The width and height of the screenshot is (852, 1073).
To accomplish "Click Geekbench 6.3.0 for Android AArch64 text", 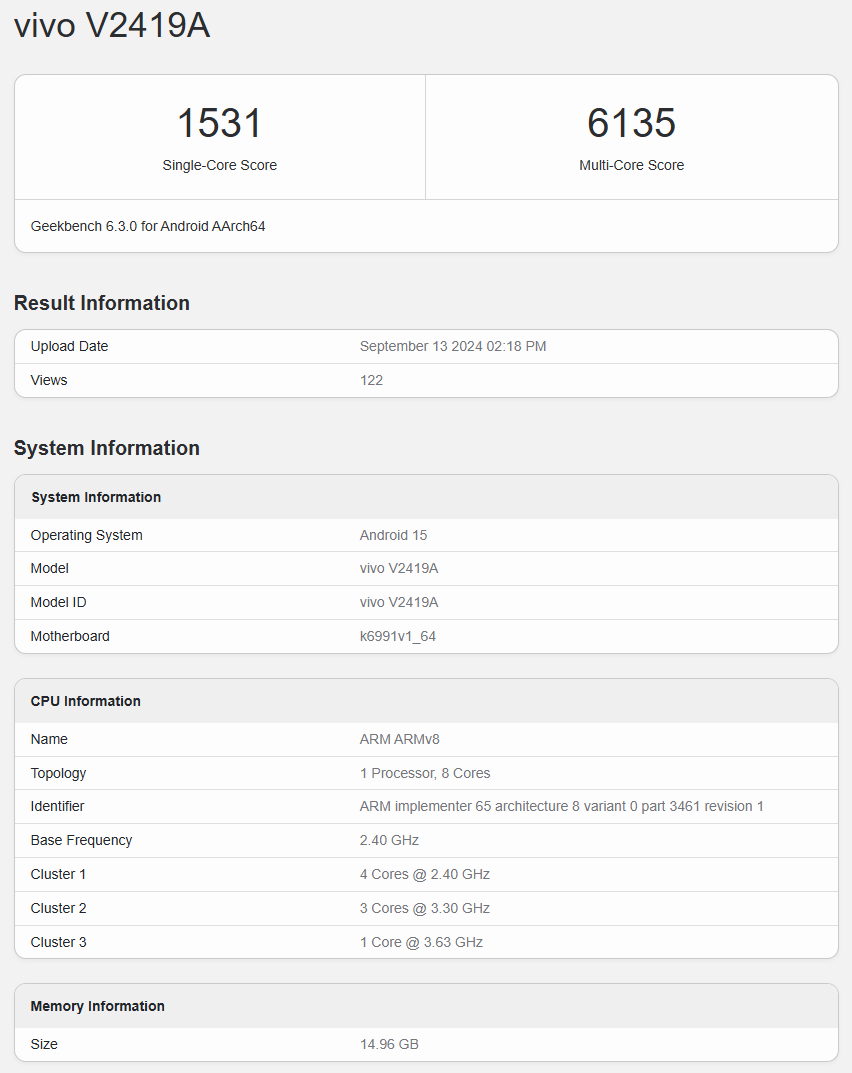I will tap(148, 226).
